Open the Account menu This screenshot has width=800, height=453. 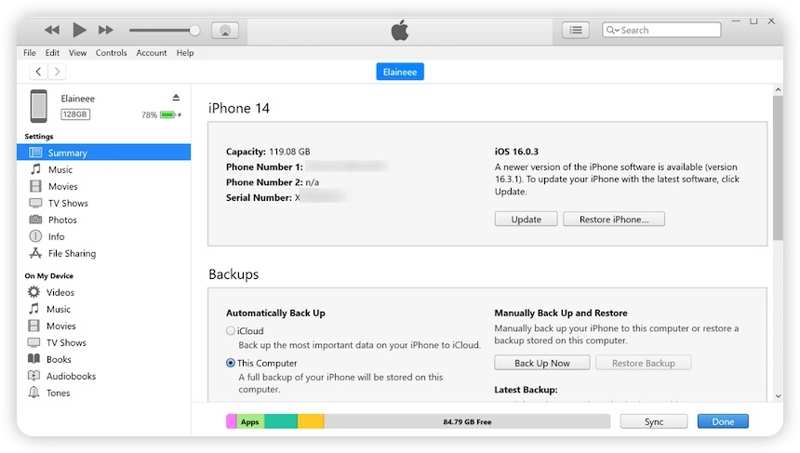[x=152, y=53]
